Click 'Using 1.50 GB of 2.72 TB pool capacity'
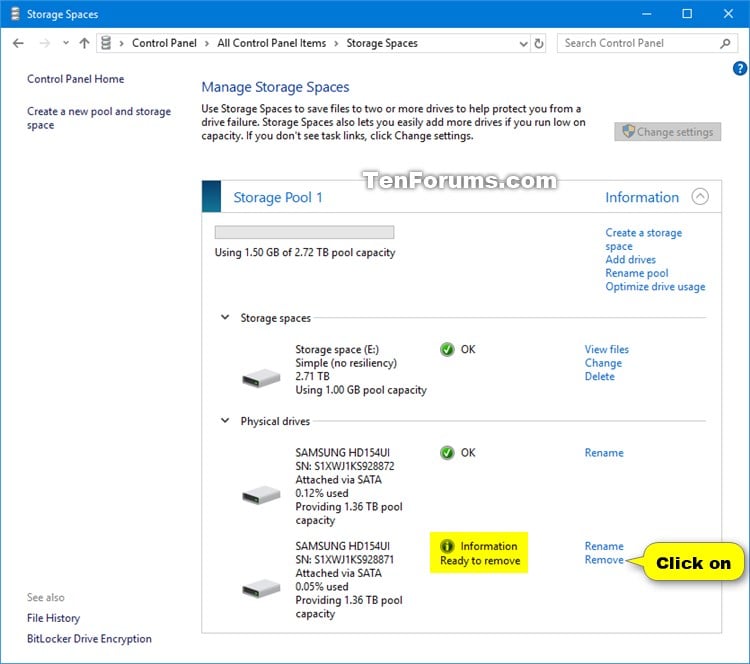Viewport: 750px width, 664px height. [x=305, y=253]
